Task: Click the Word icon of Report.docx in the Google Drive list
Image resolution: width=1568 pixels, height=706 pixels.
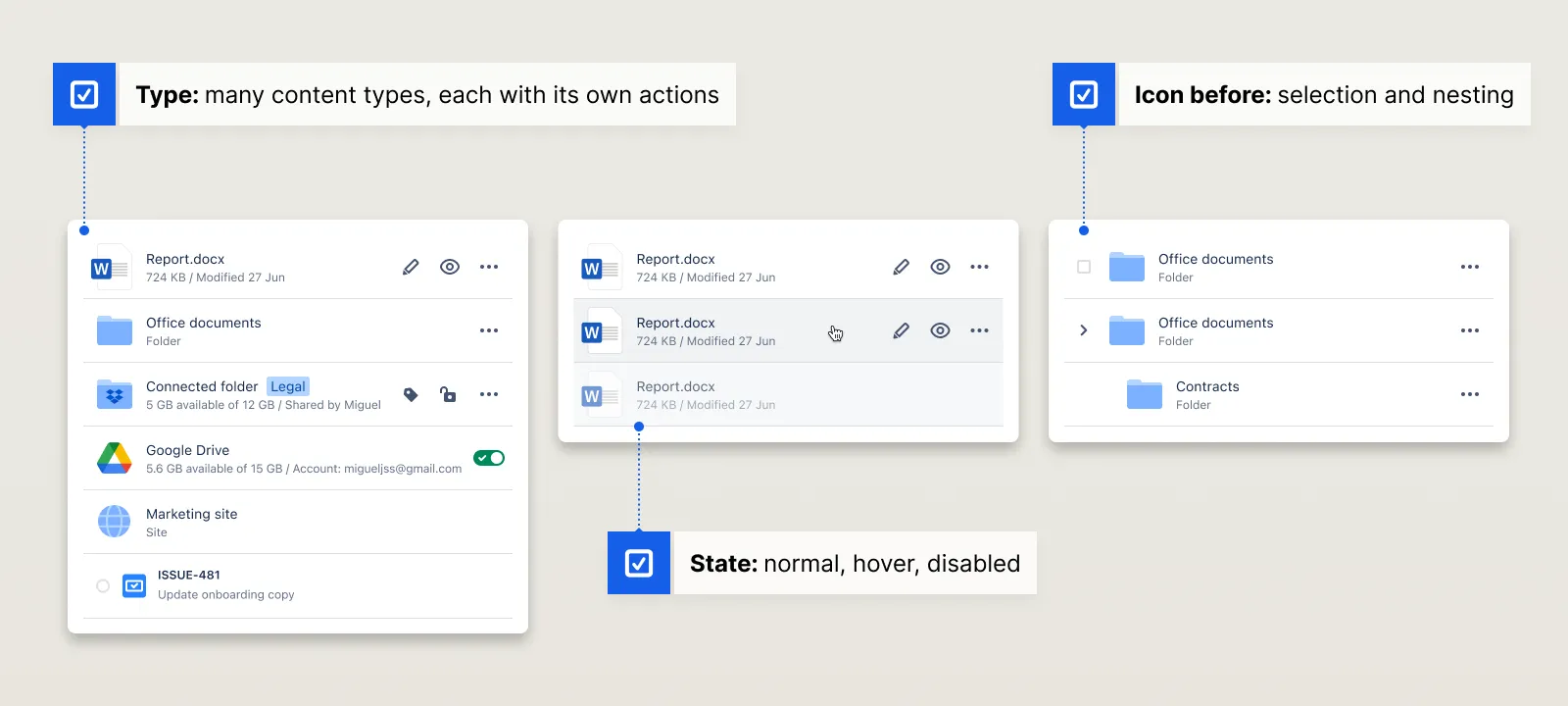Action: (x=112, y=267)
